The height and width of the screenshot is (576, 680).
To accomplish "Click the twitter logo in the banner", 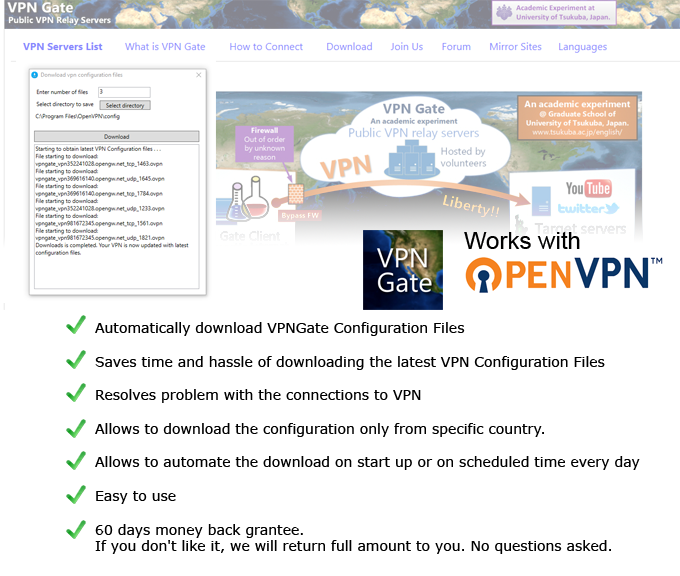I will pos(588,209).
